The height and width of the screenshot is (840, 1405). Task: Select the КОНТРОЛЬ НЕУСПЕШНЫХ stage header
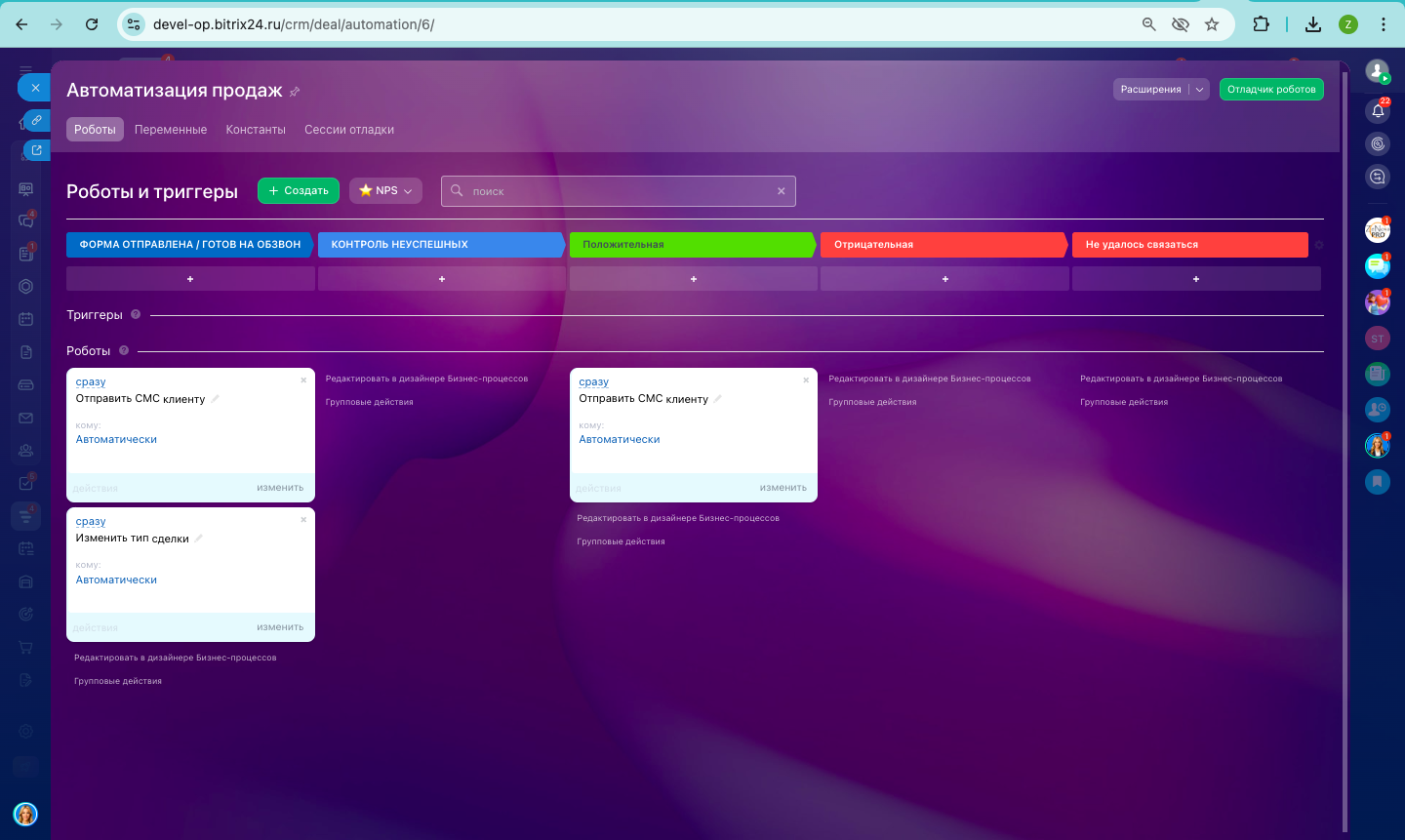(x=442, y=245)
